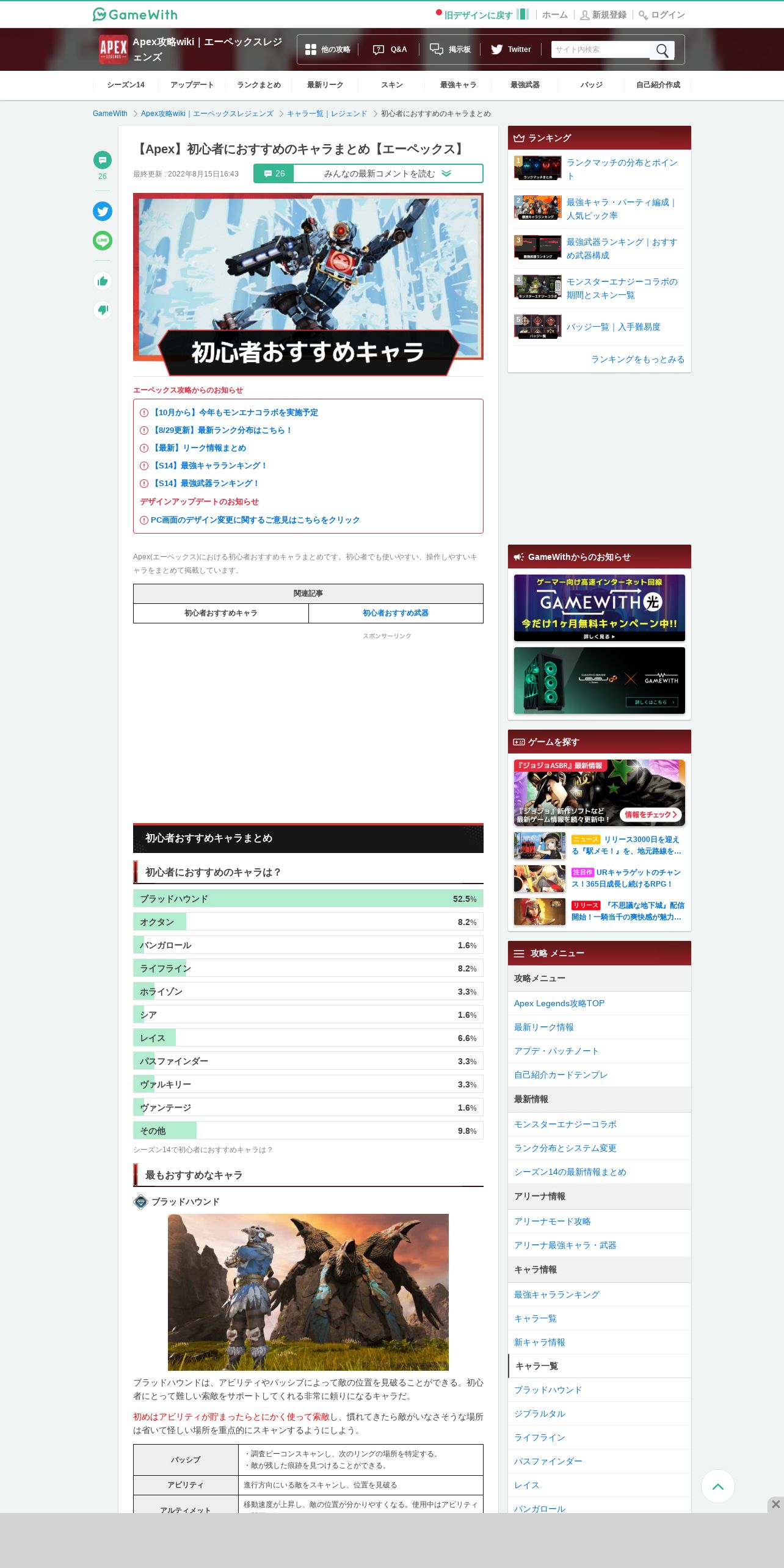
Task: Click キャラ一覧｜レジェンド breadcrumb link
Action: coord(327,114)
